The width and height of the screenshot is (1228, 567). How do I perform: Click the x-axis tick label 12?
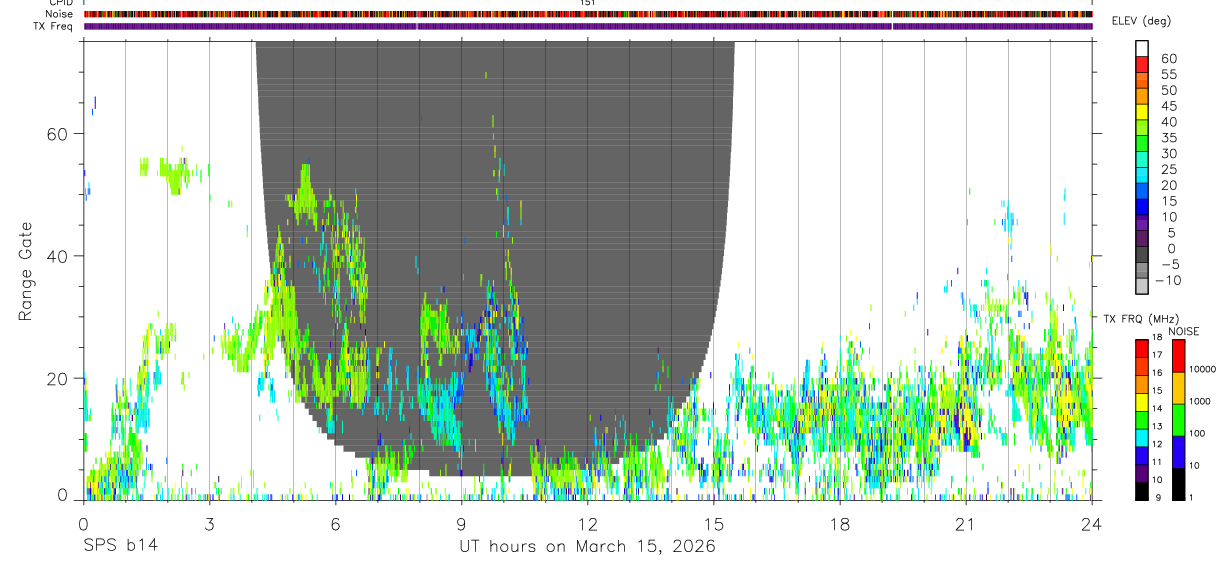[x=588, y=523]
